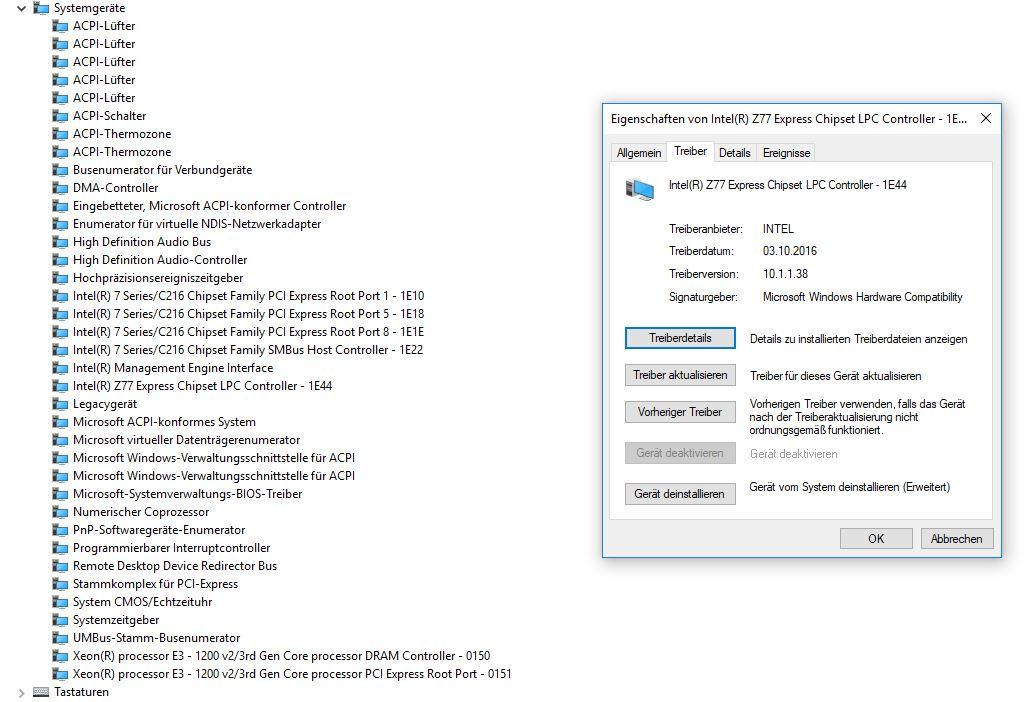Click the Remote Desktop Device Redirector Bus icon
Viewport: 1035px width, 702px height.
[x=60, y=566]
